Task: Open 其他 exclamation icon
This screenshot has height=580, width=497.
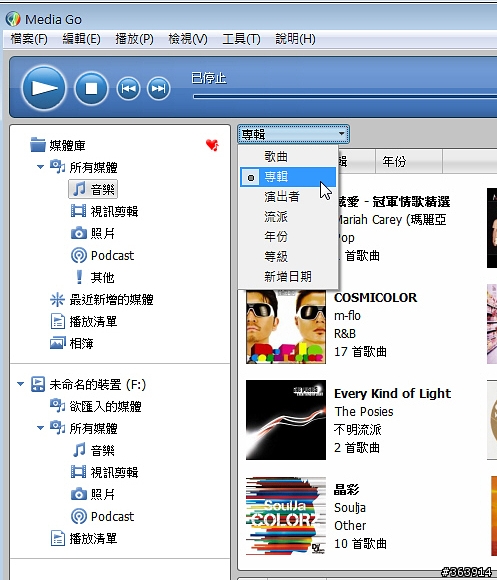Action: pos(79,277)
